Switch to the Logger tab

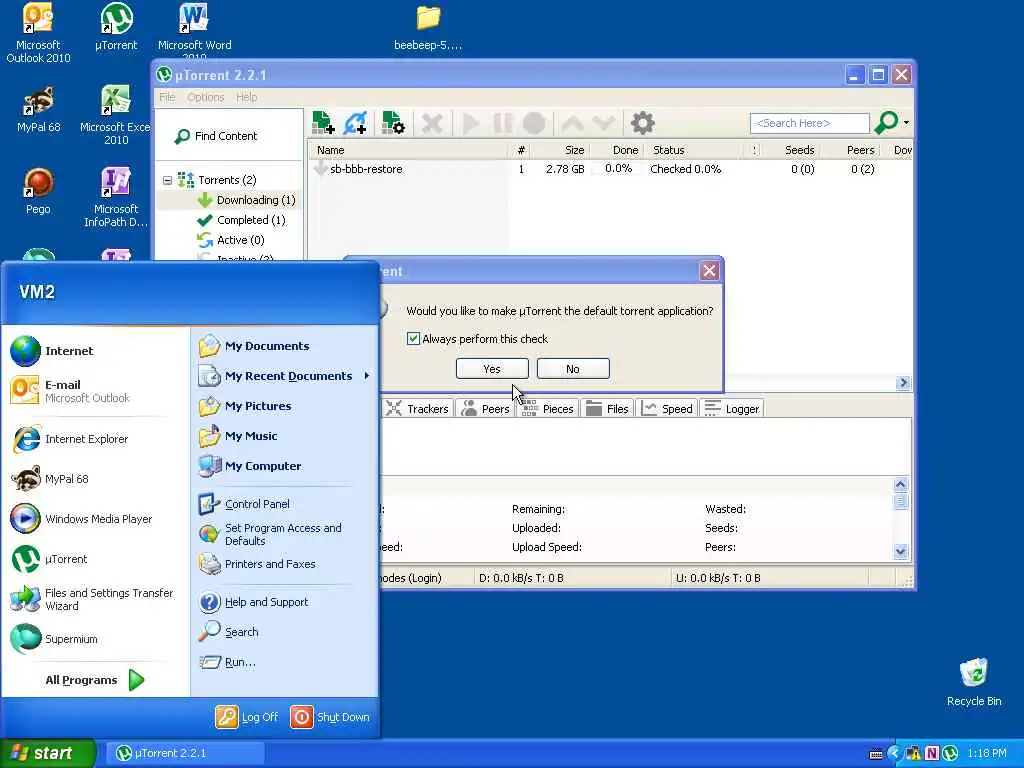pos(733,409)
